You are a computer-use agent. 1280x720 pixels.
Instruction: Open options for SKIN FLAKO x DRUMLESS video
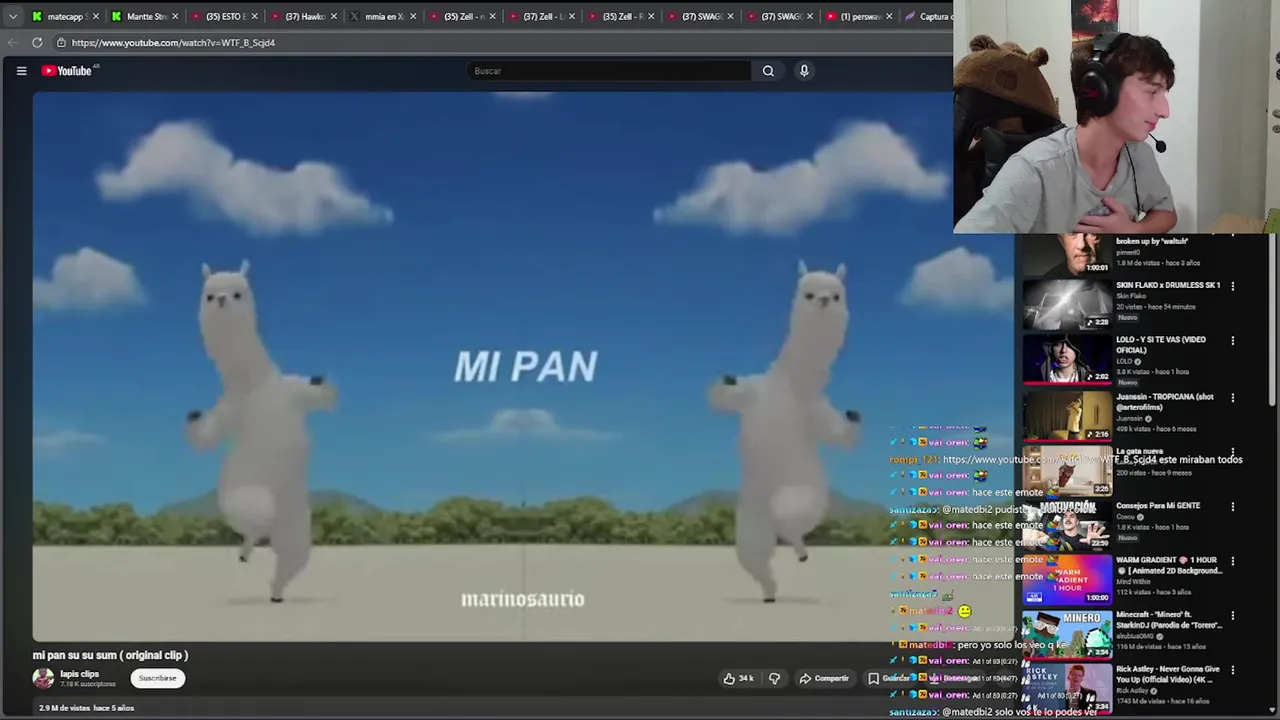coord(1232,286)
